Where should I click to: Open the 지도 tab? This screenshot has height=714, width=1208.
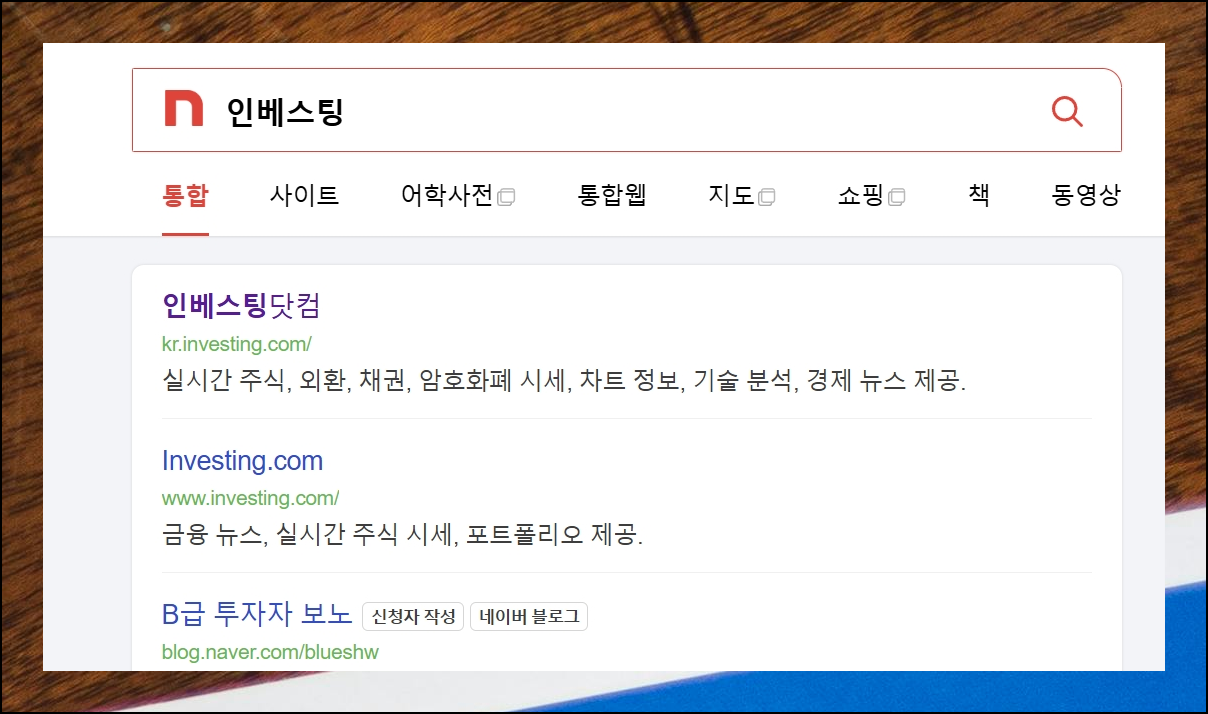click(x=731, y=196)
